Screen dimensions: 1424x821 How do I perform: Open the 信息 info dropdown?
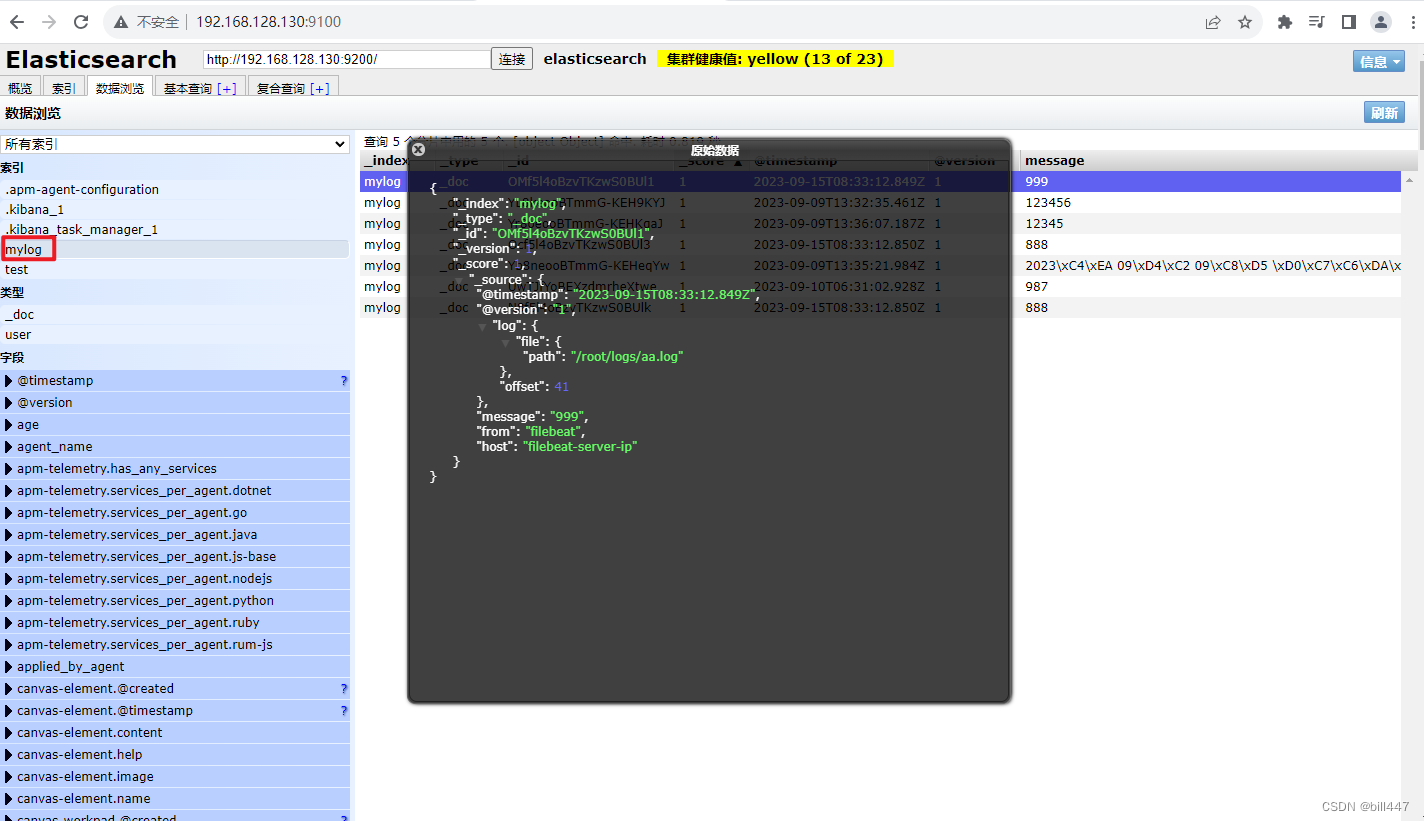point(1379,61)
